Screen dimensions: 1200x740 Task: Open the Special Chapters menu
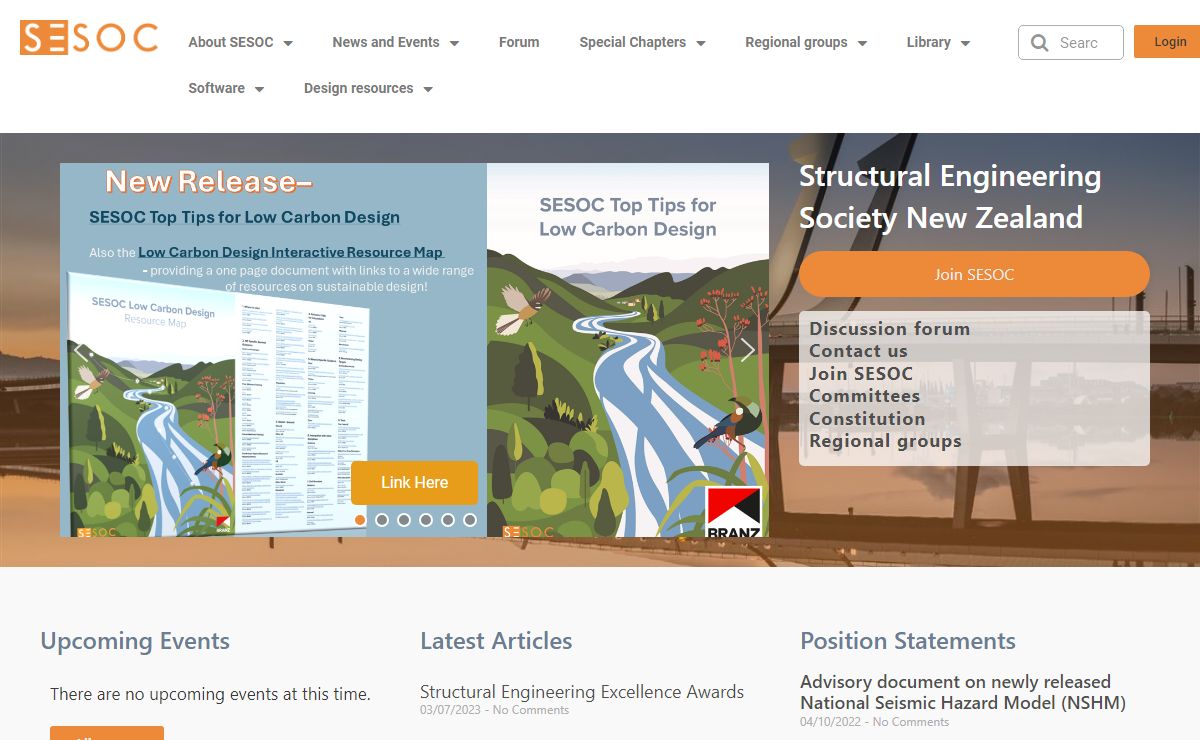633,42
